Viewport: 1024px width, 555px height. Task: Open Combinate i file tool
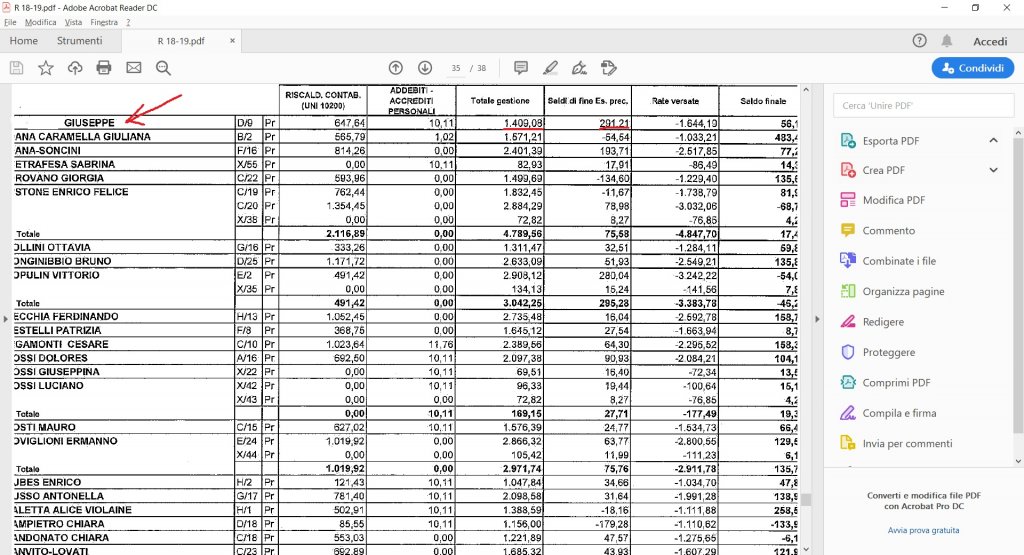899,261
